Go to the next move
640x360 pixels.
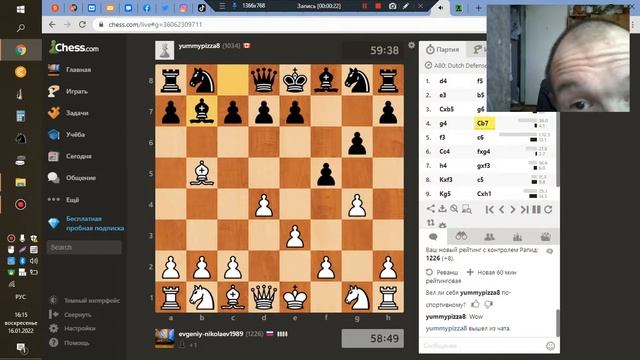click(x=513, y=209)
